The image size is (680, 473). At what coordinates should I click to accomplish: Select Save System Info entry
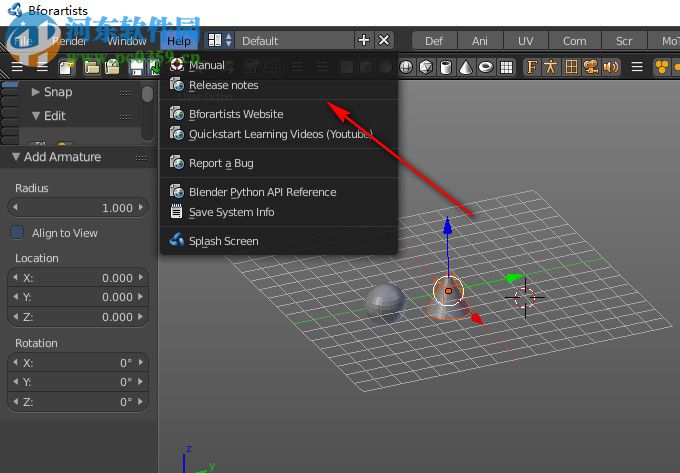click(x=279, y=212)
